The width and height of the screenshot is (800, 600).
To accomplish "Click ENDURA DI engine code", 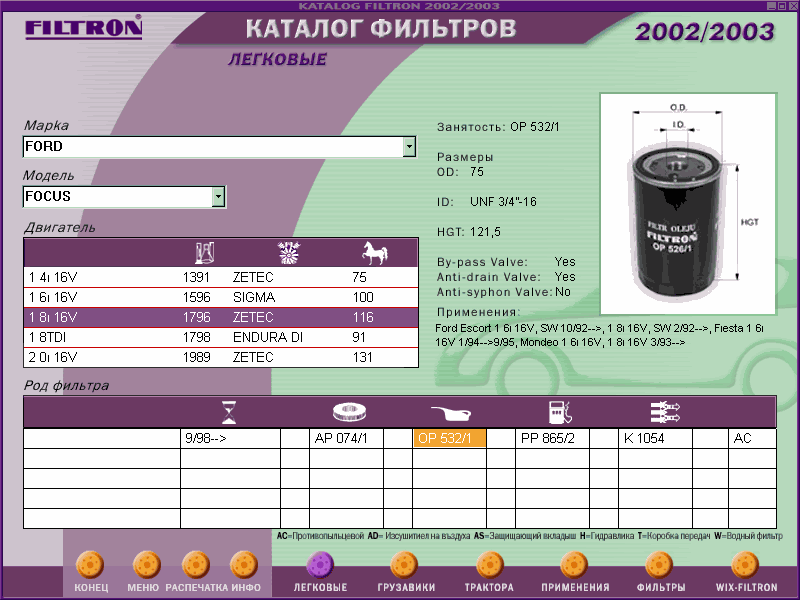I will coord(268,337).
